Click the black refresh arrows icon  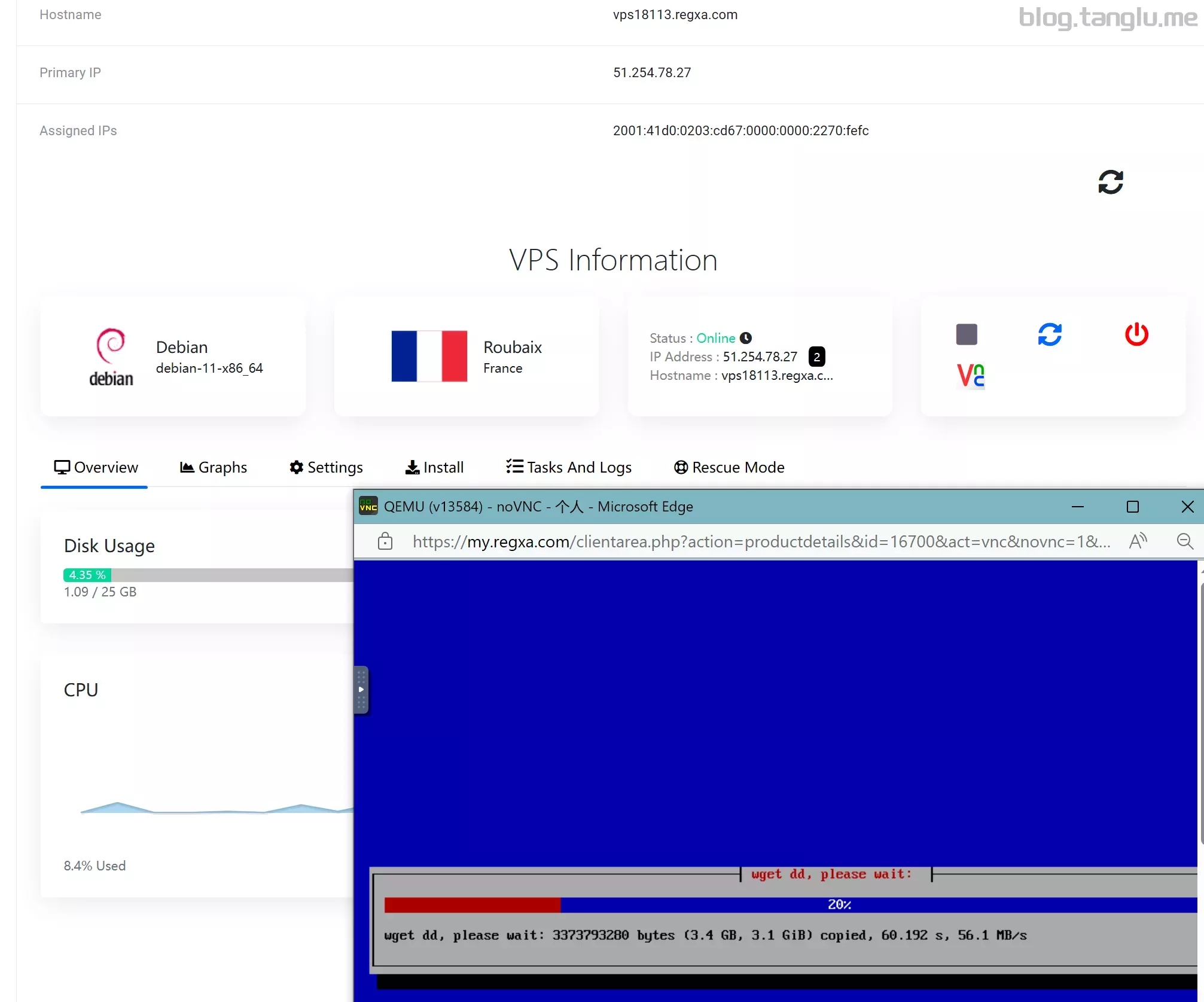click(1110, 182)
